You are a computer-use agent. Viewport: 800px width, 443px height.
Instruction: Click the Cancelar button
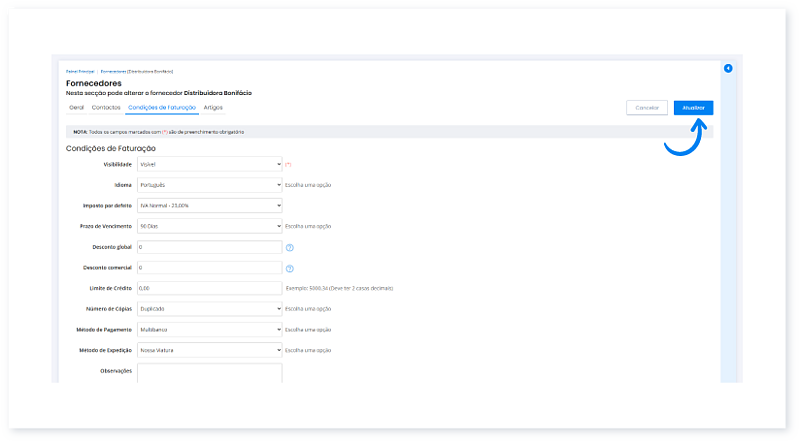click(646, 107)
